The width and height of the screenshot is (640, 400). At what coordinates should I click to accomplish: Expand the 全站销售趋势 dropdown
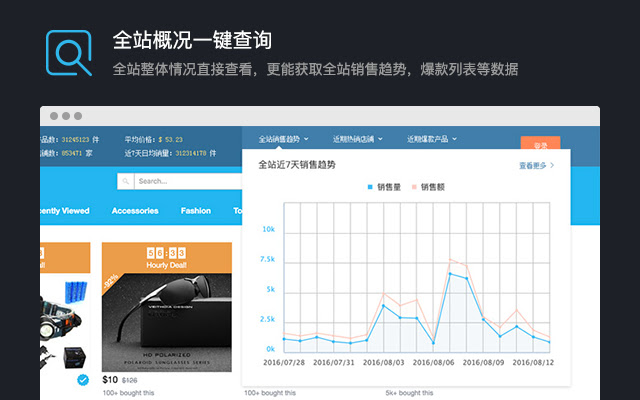click(283, 139)
